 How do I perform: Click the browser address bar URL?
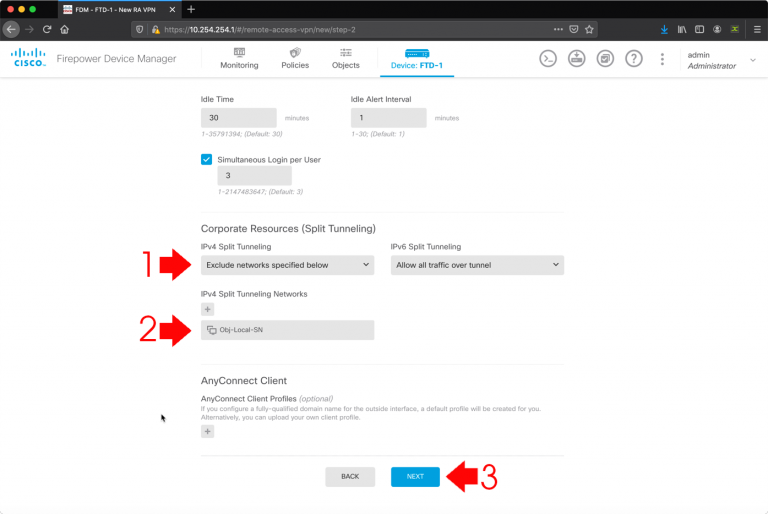click(260, 29)
